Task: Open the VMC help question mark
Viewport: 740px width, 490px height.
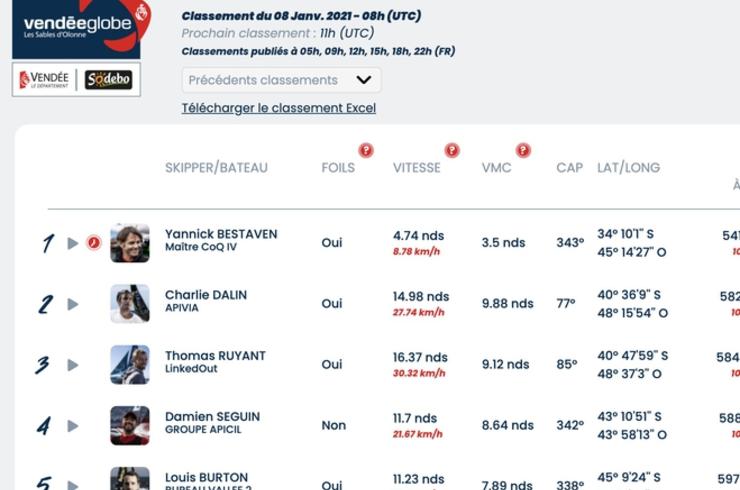Action: (x=523, y=150)
